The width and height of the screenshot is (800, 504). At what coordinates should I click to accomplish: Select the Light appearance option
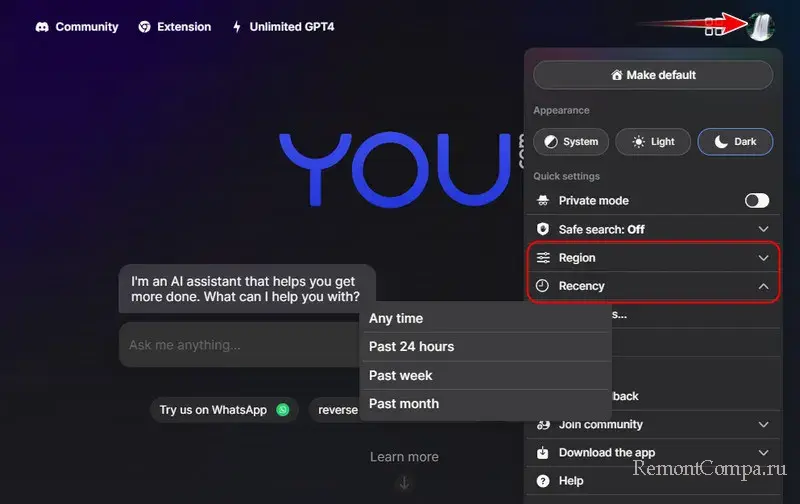point(652,142)
